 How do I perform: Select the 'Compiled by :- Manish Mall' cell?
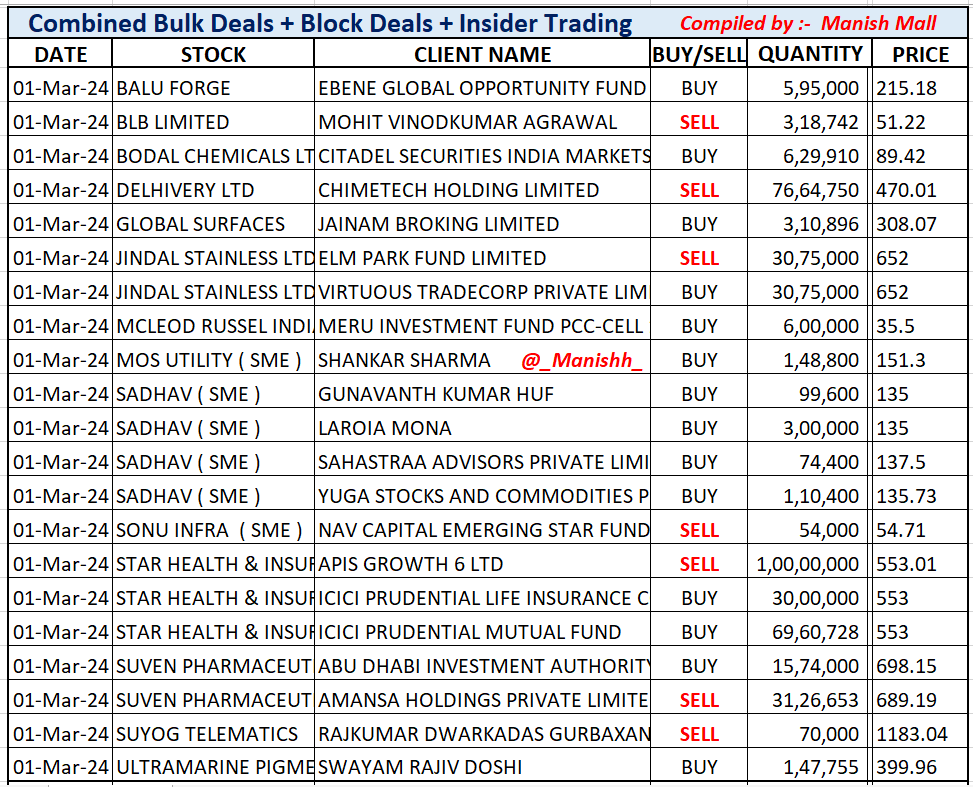(809, 24)
